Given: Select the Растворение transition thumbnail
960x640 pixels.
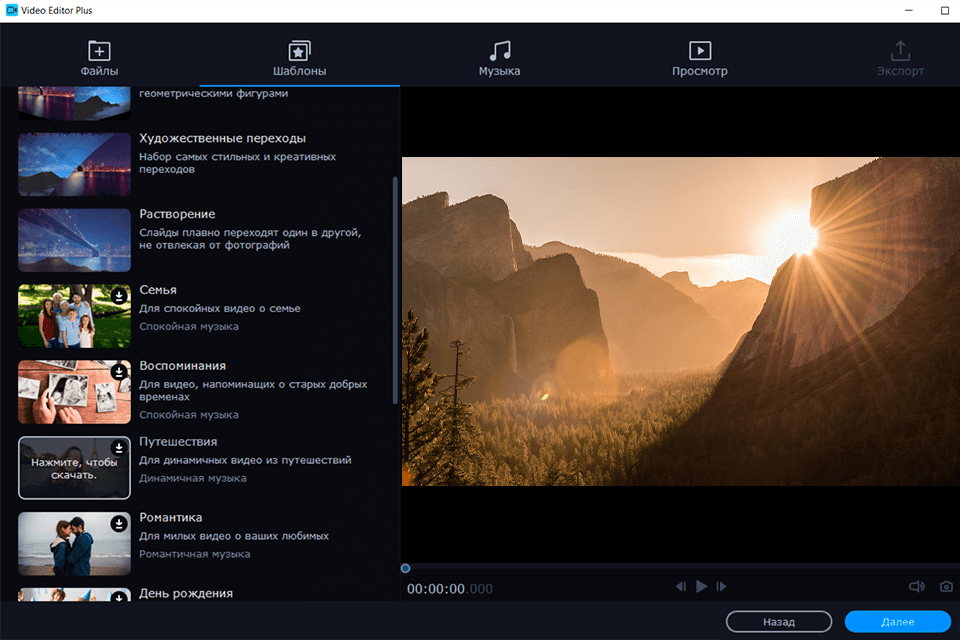Looking at the screenshot, I should click(75, 240).
